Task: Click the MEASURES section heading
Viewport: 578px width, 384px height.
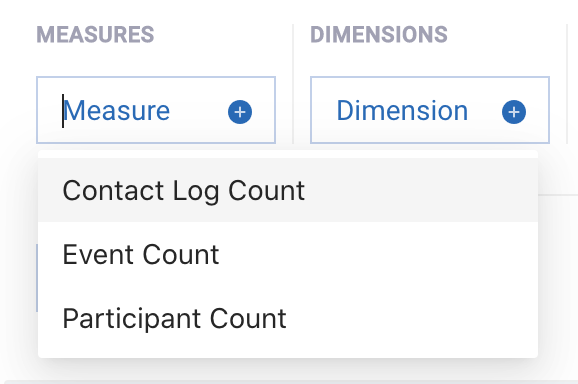Action: pyautogui.click(x=95, y=35)
